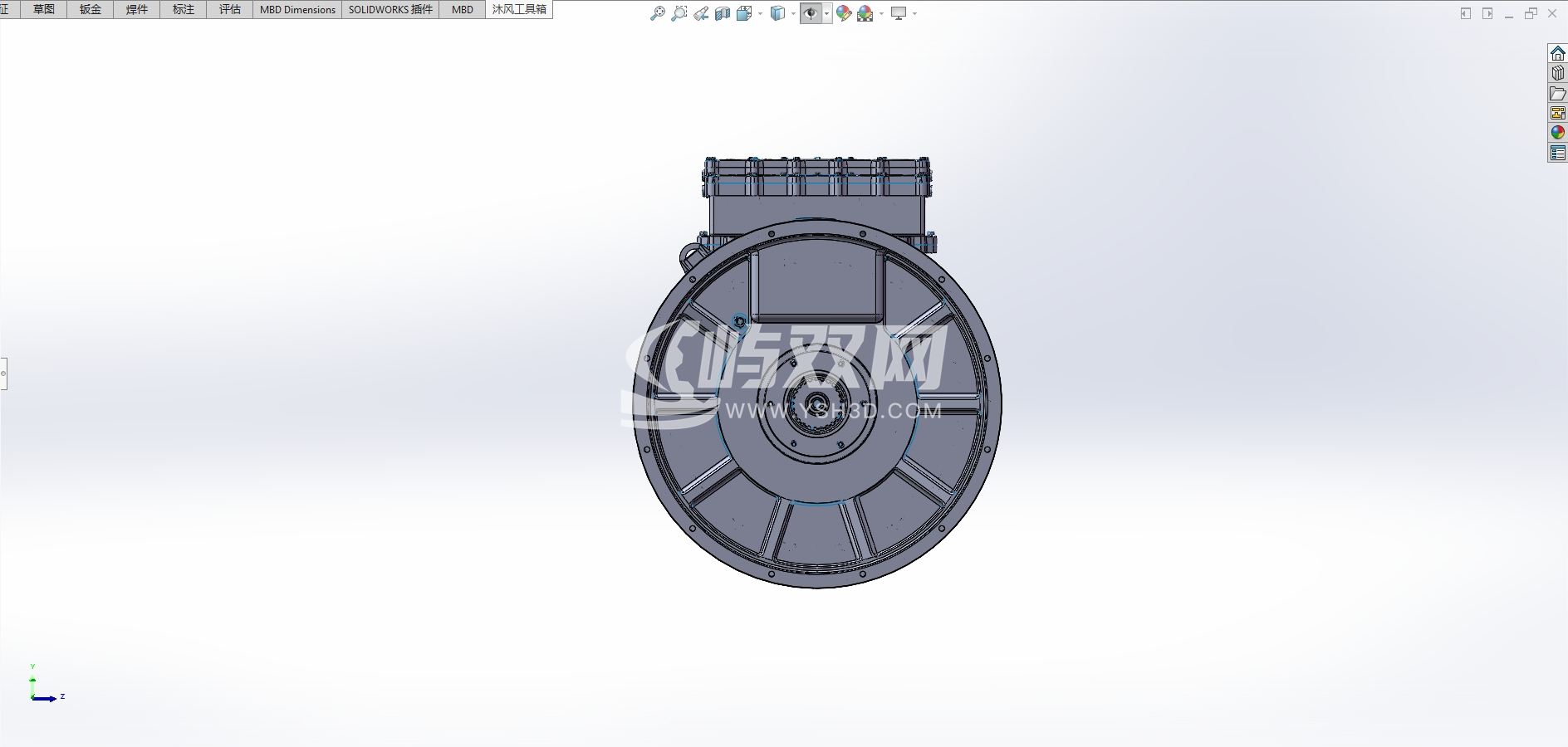The width and height of the screenshot is (1568, 747).
Task: Select Zoom to Area tool
Action: point(679,13)
